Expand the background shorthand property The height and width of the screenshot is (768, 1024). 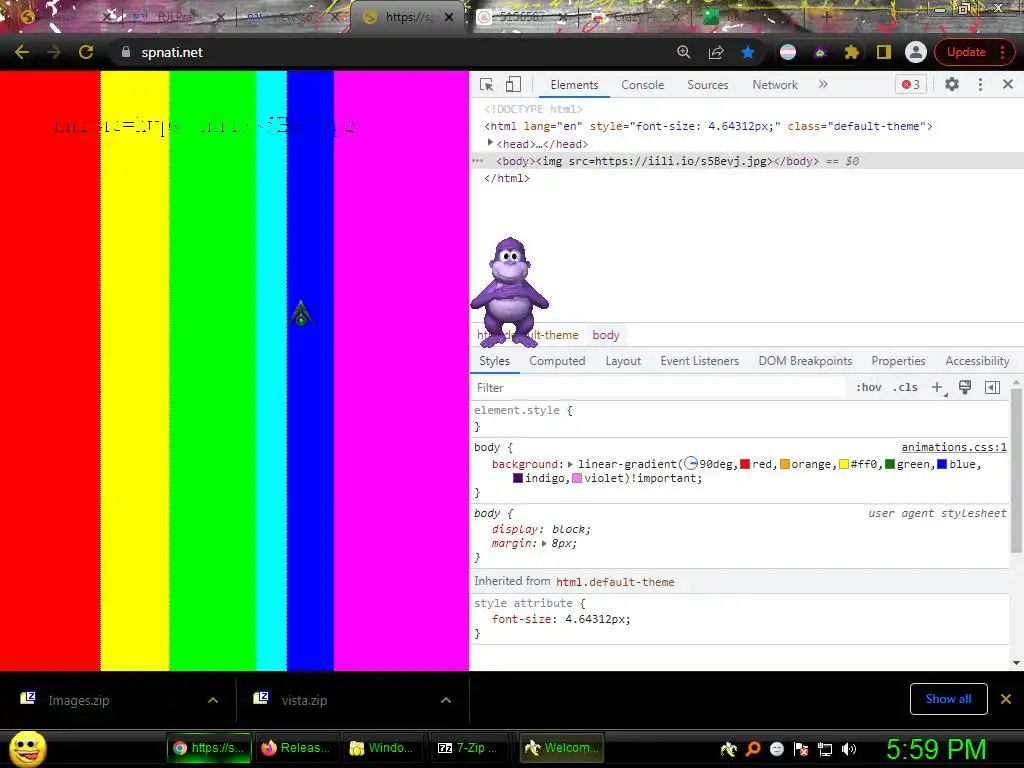(x=570, y=464)
